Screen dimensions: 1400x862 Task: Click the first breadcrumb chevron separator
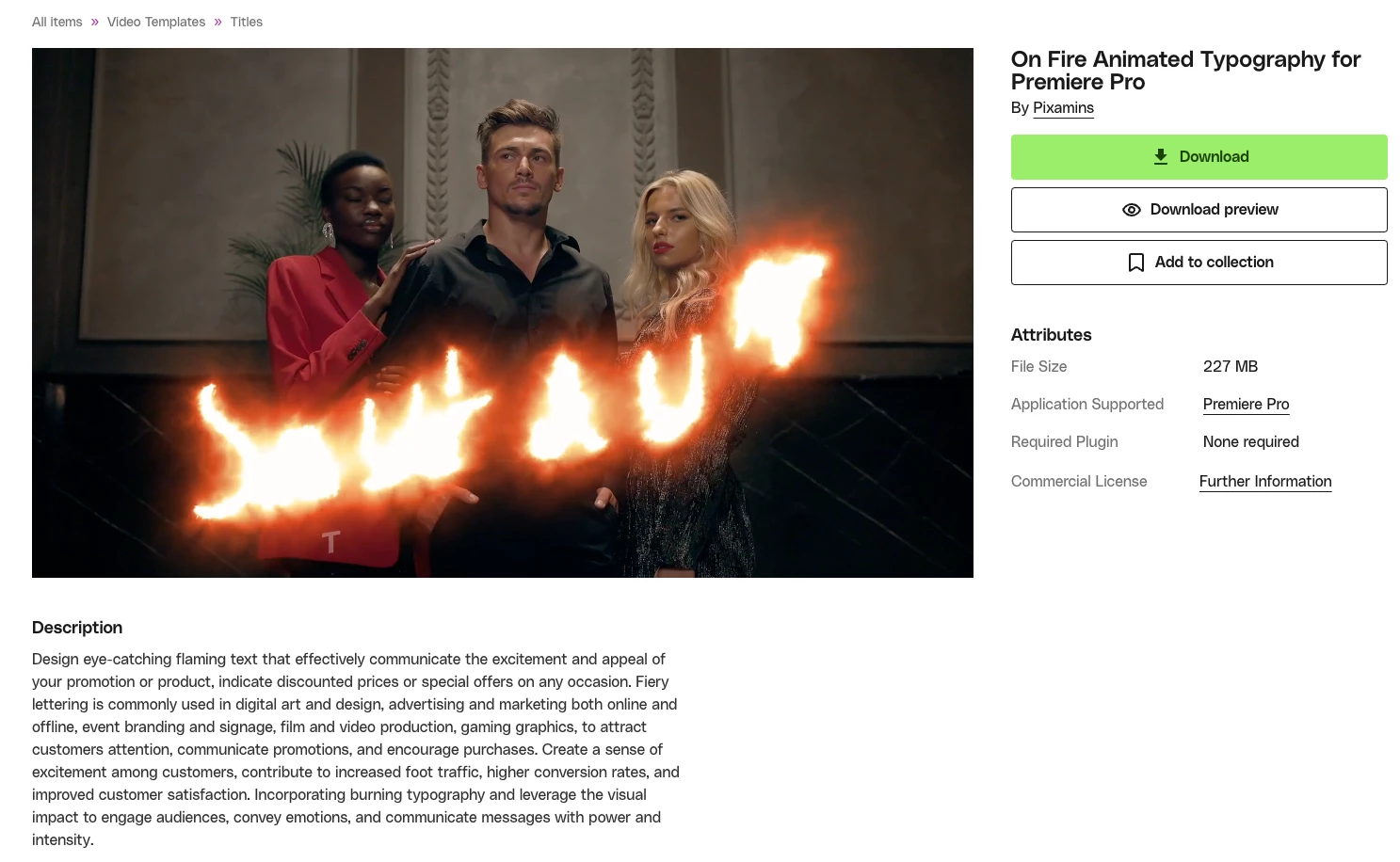coord(95,22)
